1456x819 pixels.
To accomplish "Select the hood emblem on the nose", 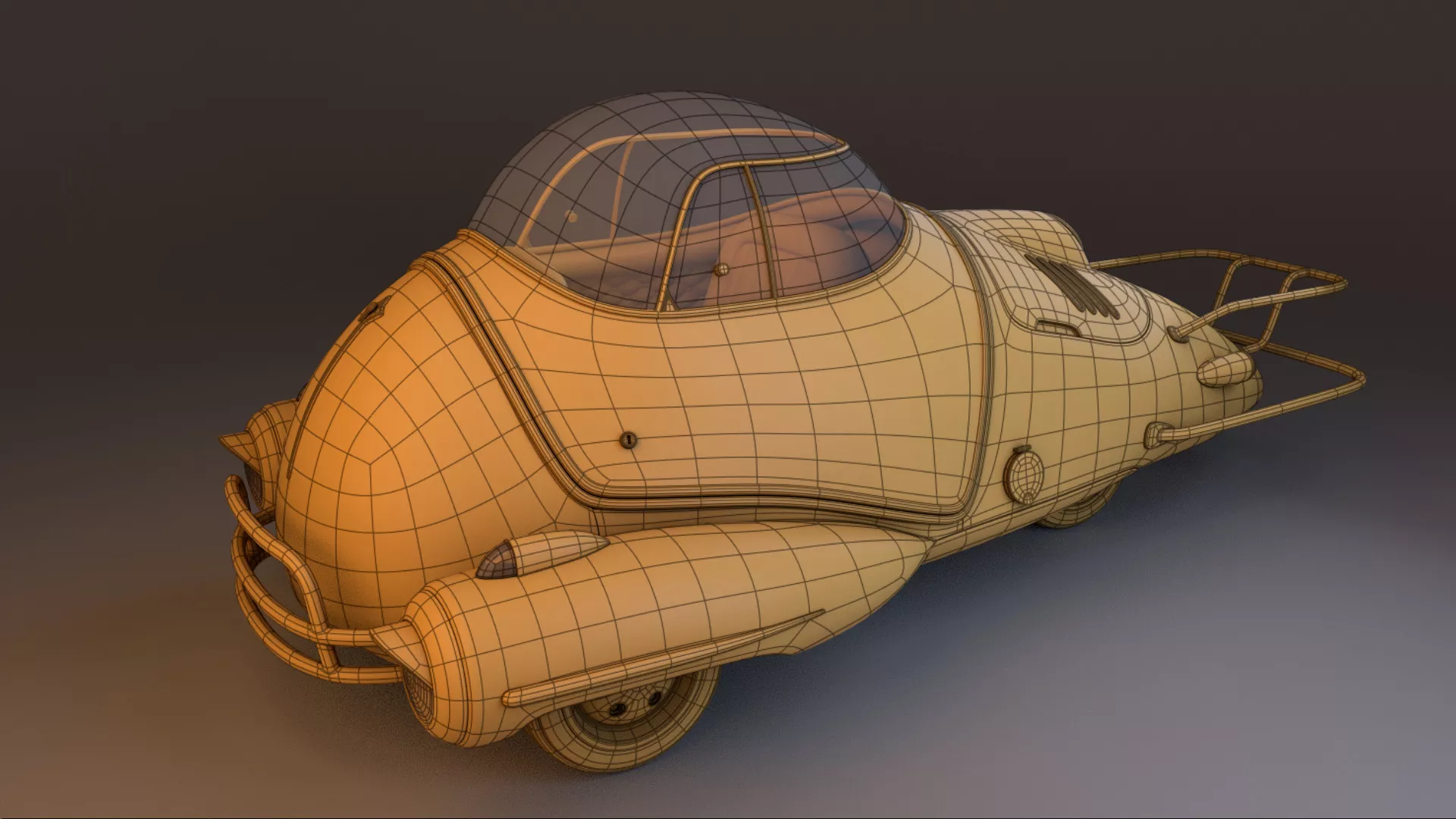I will point(374,311).
